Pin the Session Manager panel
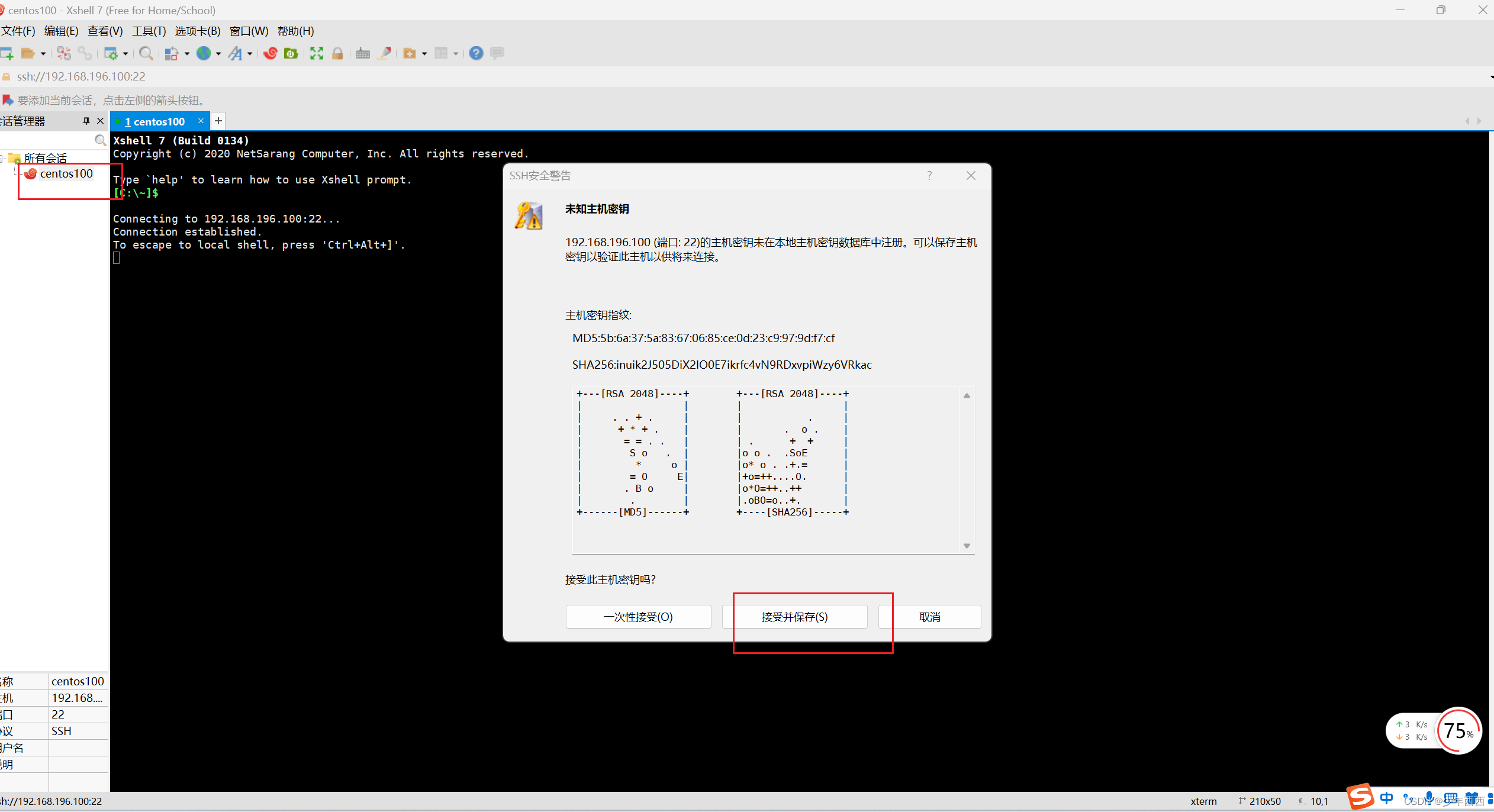Screen dimensions: 1494x812 coord(86,121)
